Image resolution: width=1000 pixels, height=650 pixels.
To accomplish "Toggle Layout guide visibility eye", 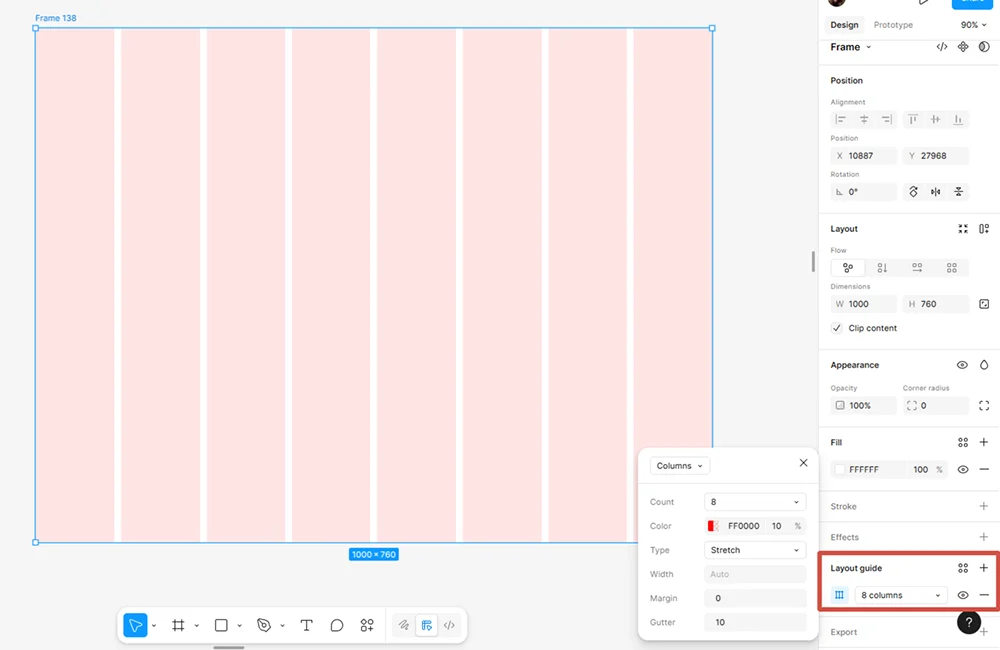I will click(963, 595).
